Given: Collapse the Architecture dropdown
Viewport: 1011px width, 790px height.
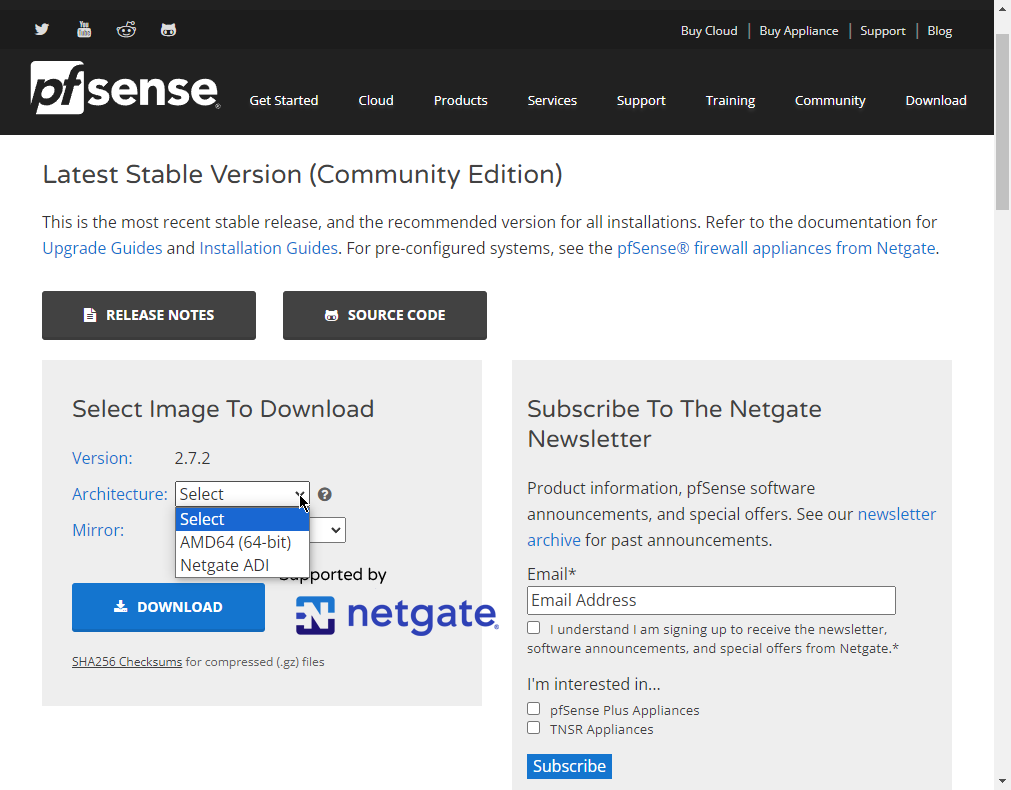Looking at the screenshot, I should 242,495.
